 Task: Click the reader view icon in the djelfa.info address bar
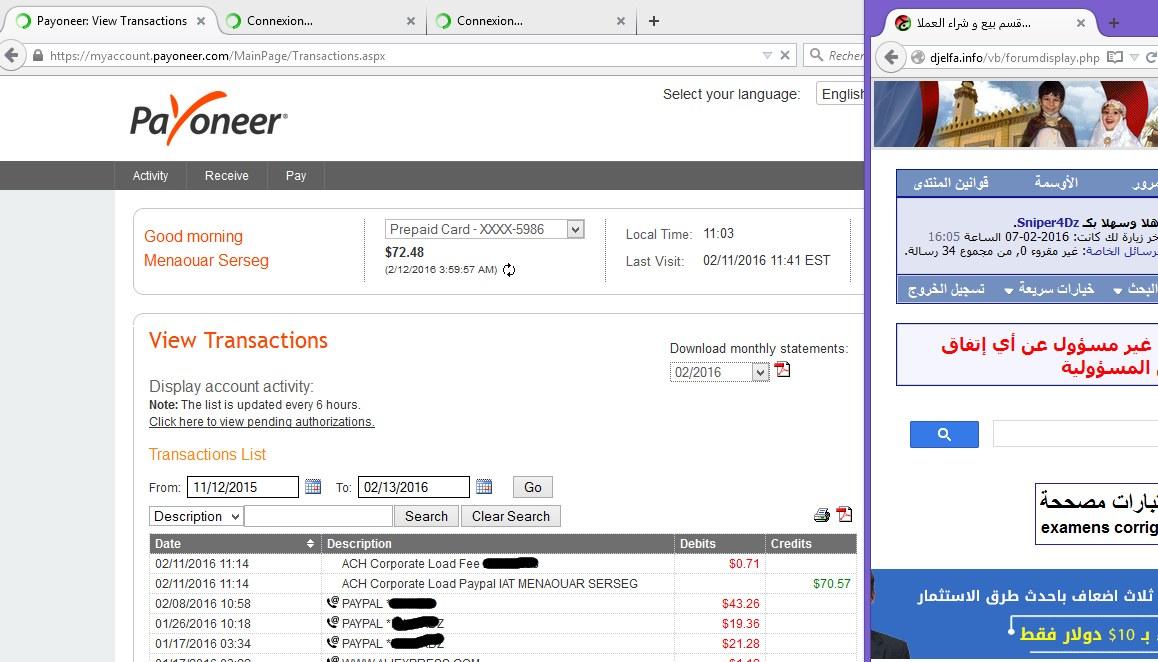tap(1114, 57)
